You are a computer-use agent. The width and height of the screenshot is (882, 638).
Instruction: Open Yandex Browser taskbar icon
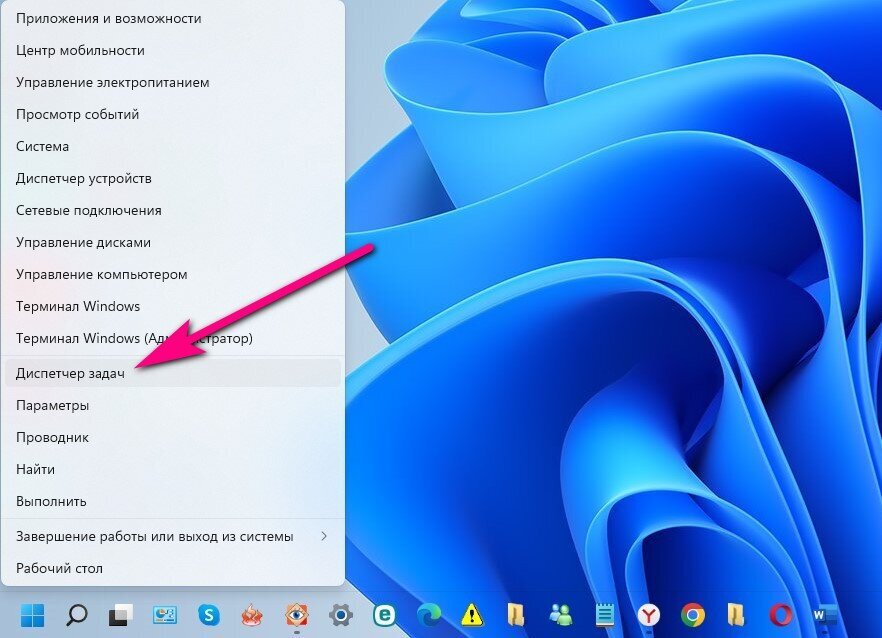coord(649,615)
